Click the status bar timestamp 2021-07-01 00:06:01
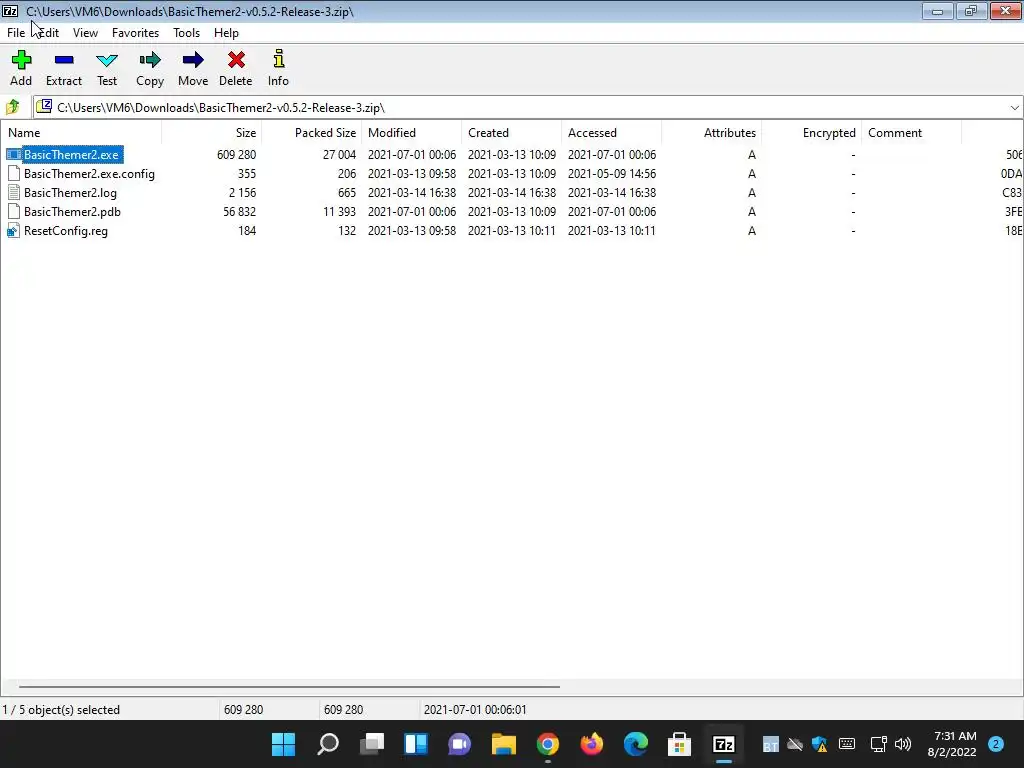 475,709
